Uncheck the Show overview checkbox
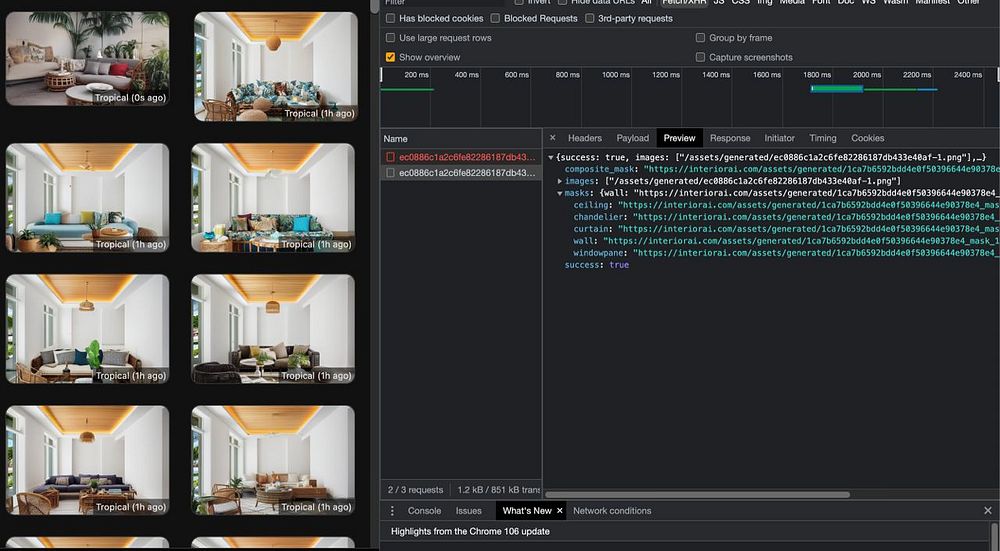Viewport: 1000px width, 551px height. click(x=391, y=57)
